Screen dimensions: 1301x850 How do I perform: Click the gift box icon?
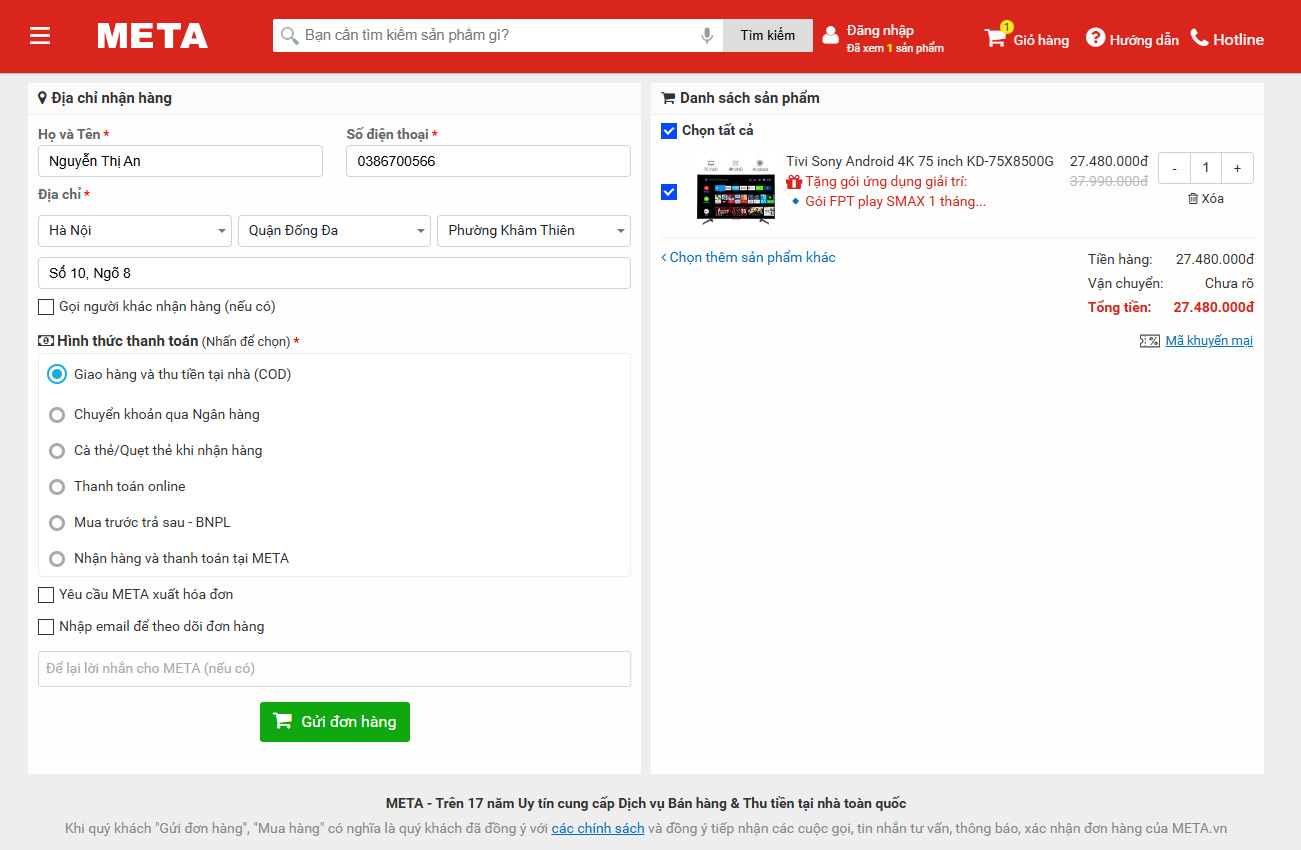tap(794, 182)
